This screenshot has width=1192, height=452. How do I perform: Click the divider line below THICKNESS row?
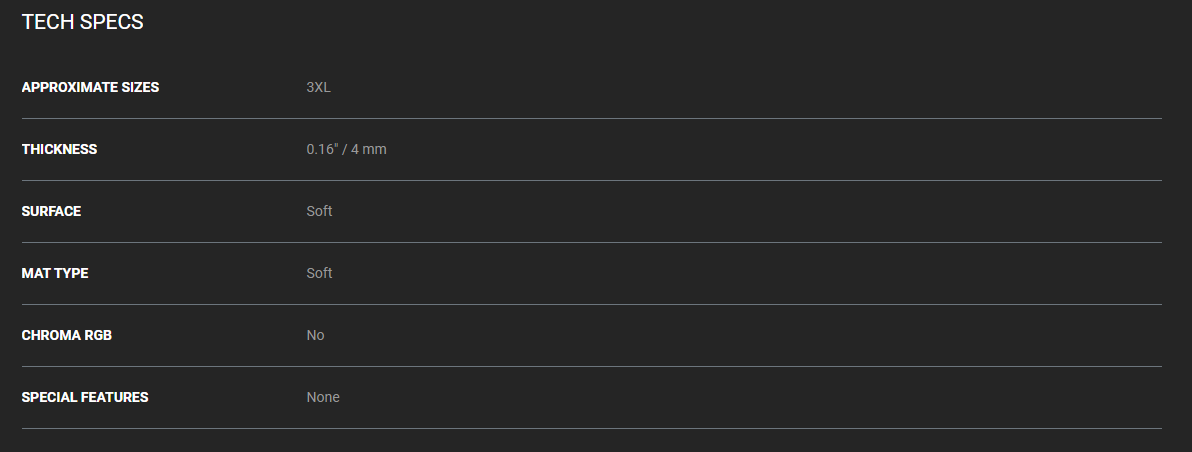[591, 181]
